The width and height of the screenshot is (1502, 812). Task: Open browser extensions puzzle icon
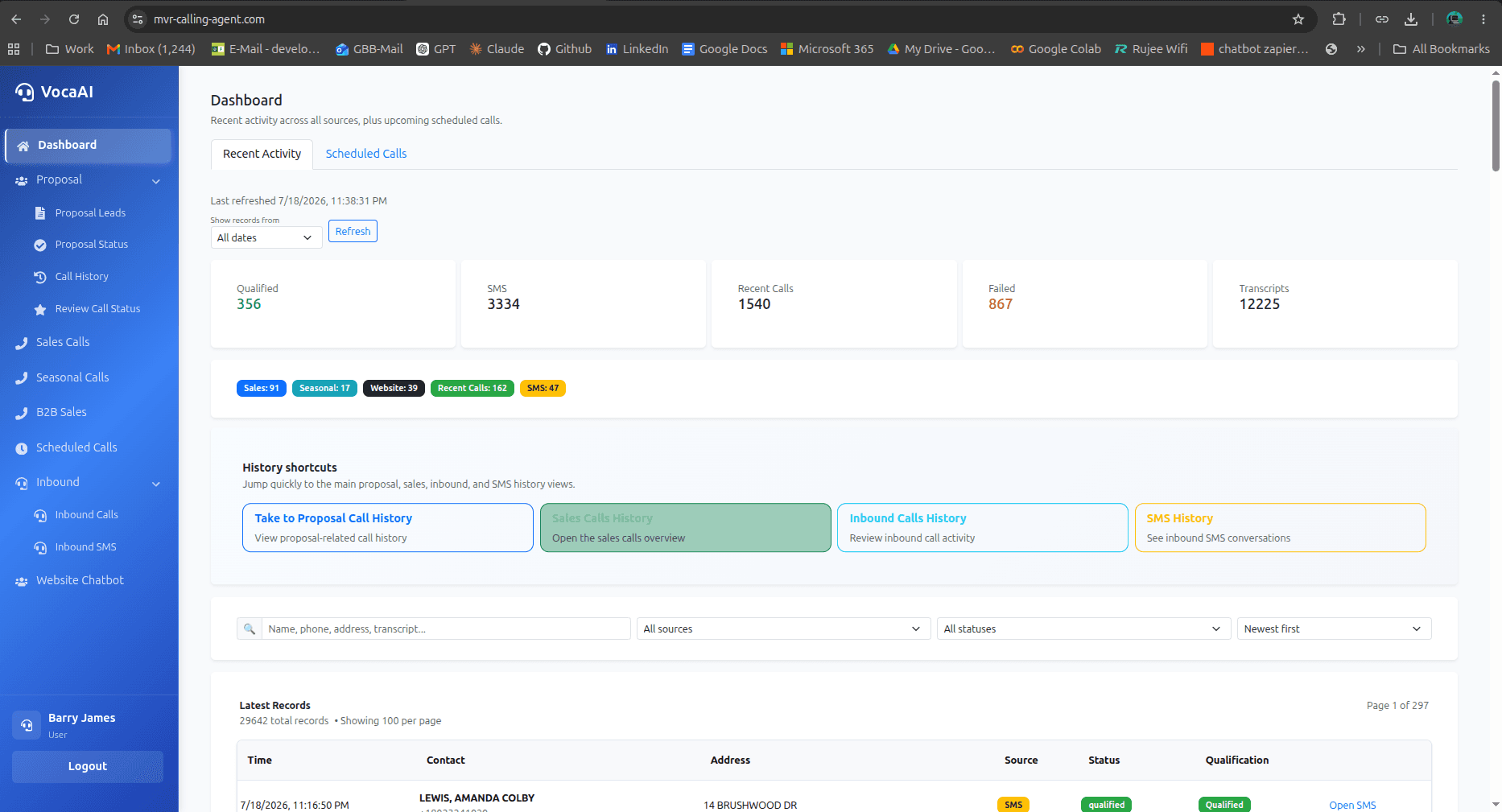(1339, 19)
